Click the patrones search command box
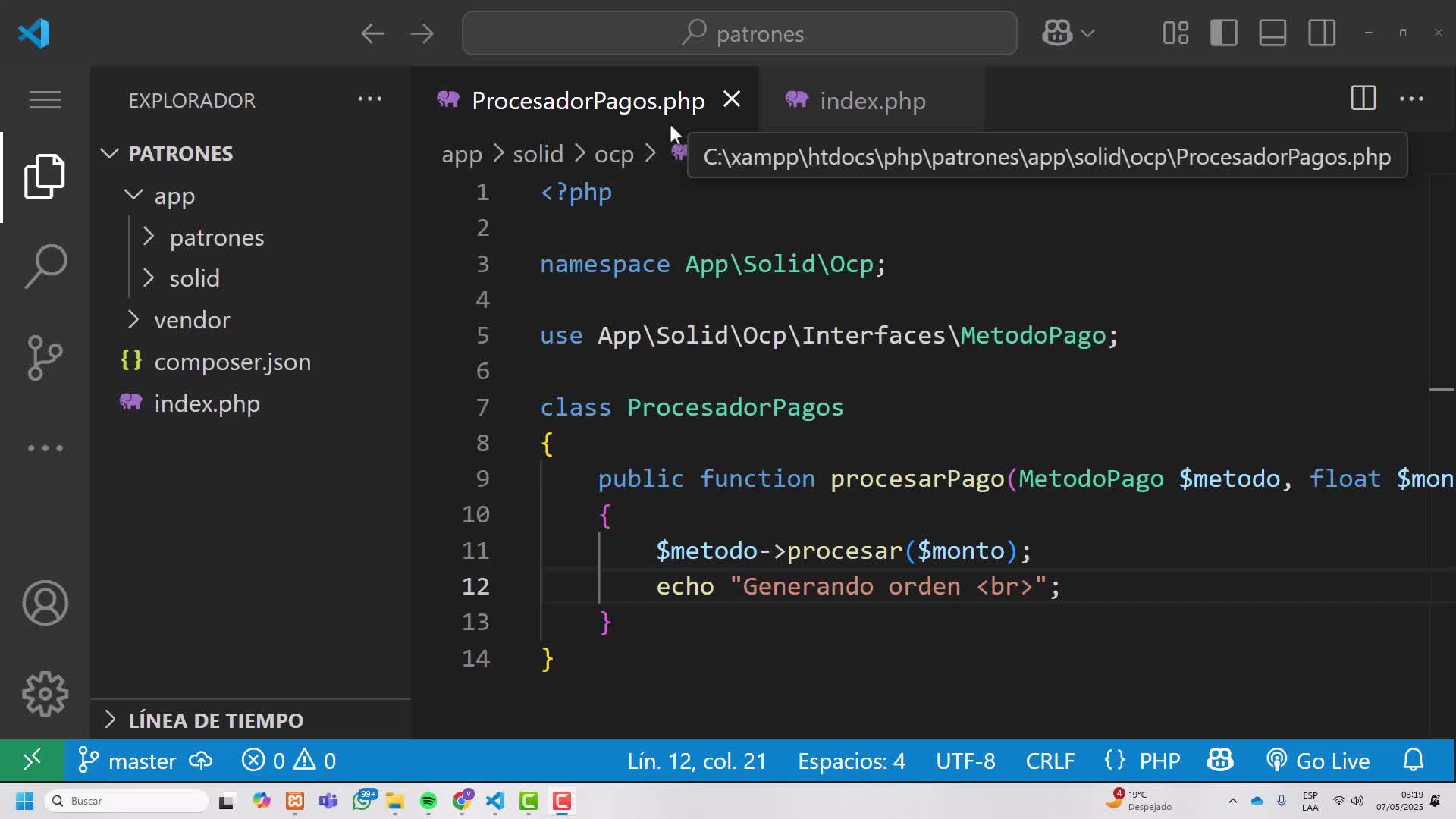This screenshot has width=1456, height=819. (x=739, y=33)
